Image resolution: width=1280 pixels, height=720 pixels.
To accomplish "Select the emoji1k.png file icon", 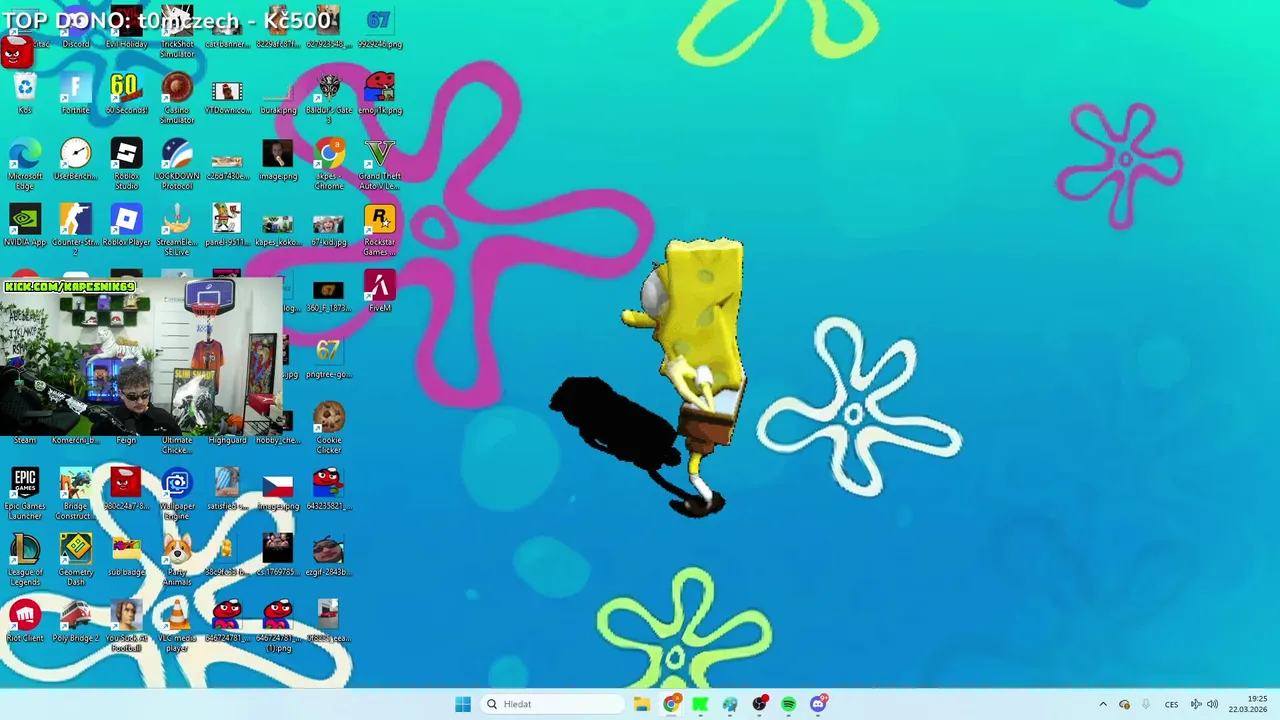I will point(380,94).
